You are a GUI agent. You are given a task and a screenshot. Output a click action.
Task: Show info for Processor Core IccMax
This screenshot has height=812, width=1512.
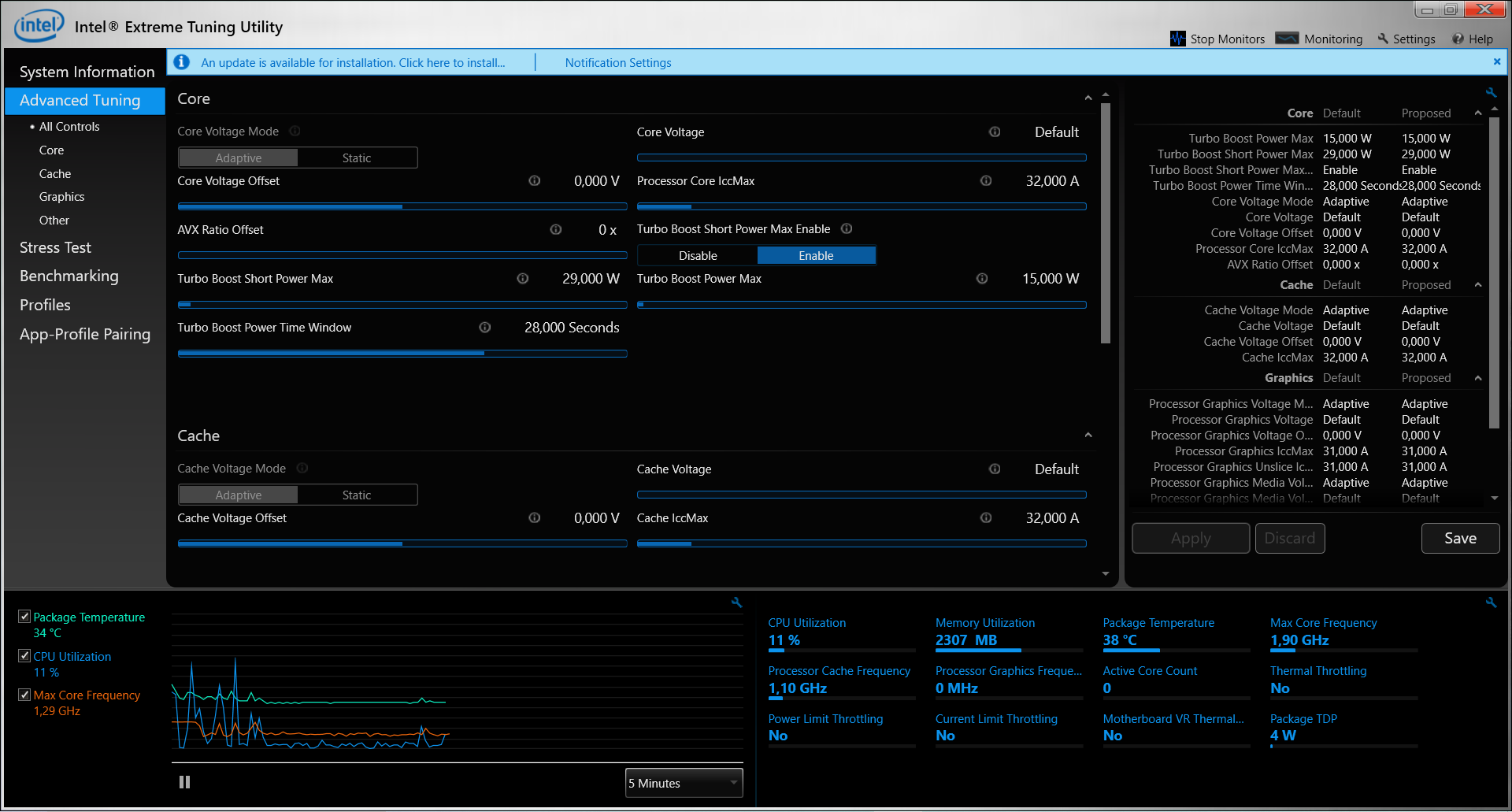tap(986, 180)
